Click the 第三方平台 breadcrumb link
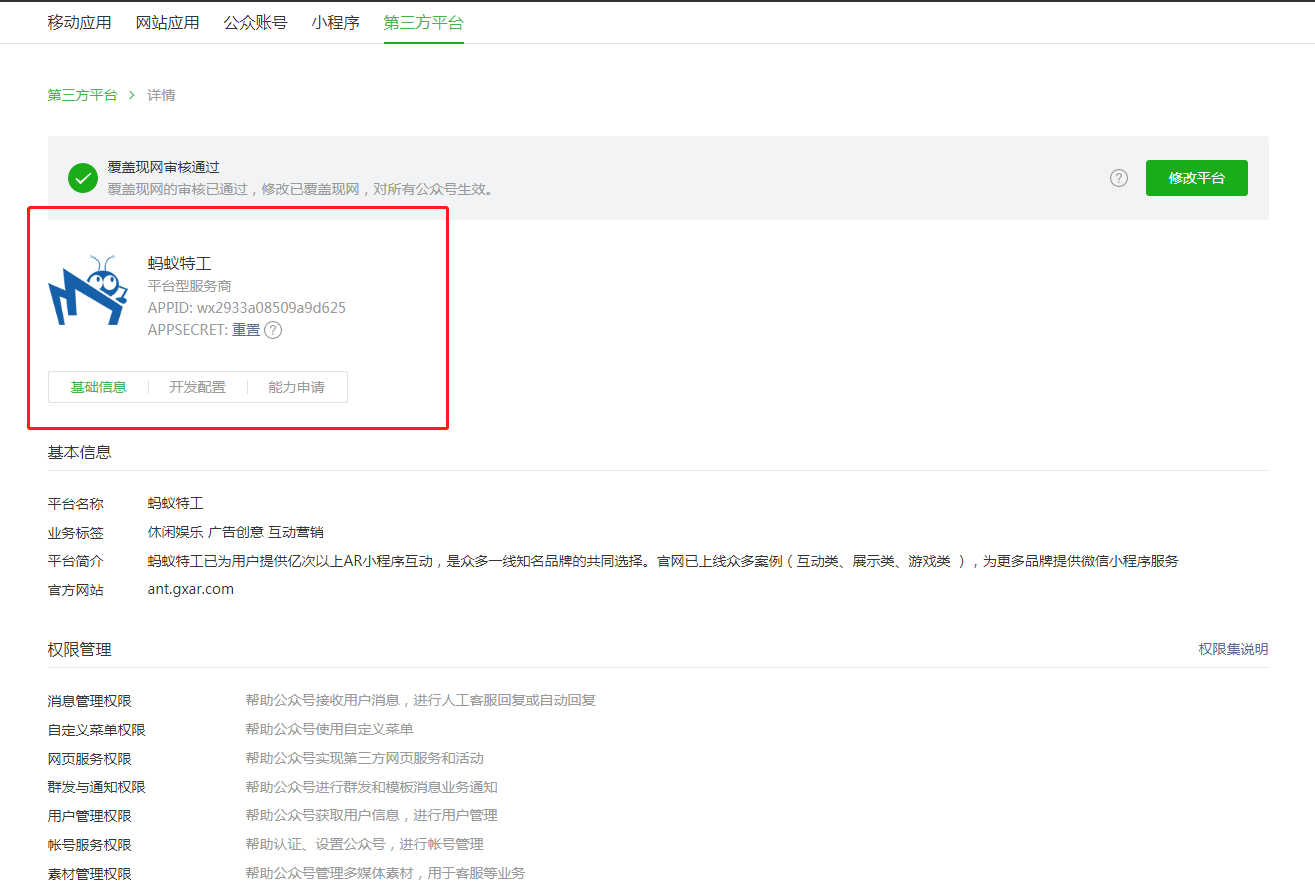 tap(82, 95)
